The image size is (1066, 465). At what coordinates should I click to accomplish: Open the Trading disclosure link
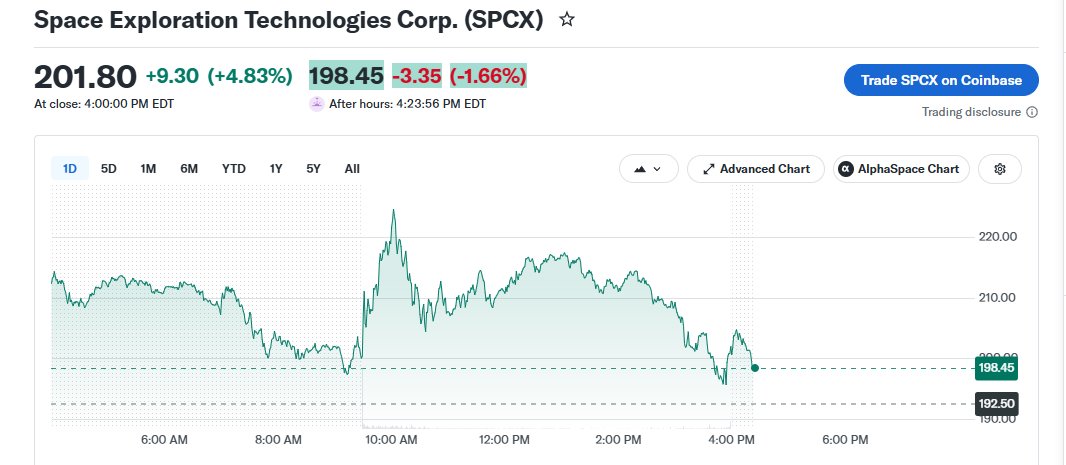point(971,112)
